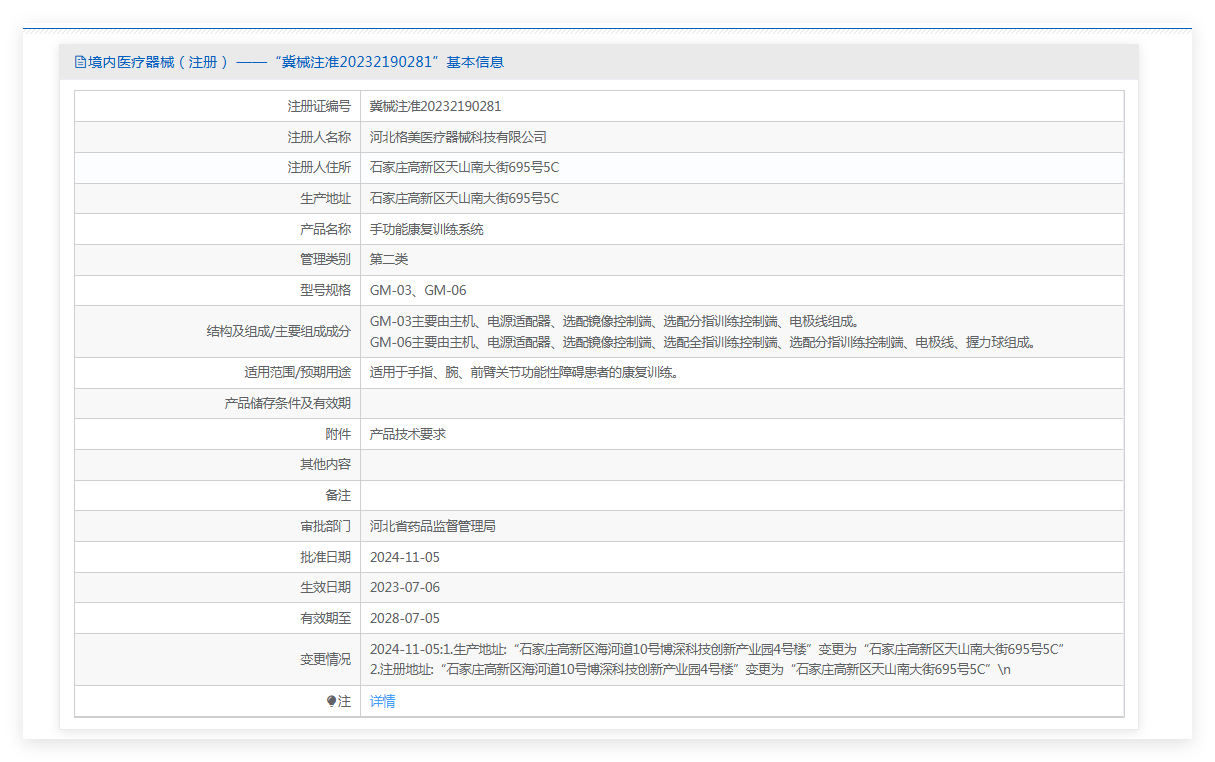Click the line starting GM-06主要由主机

click(705, 342)
